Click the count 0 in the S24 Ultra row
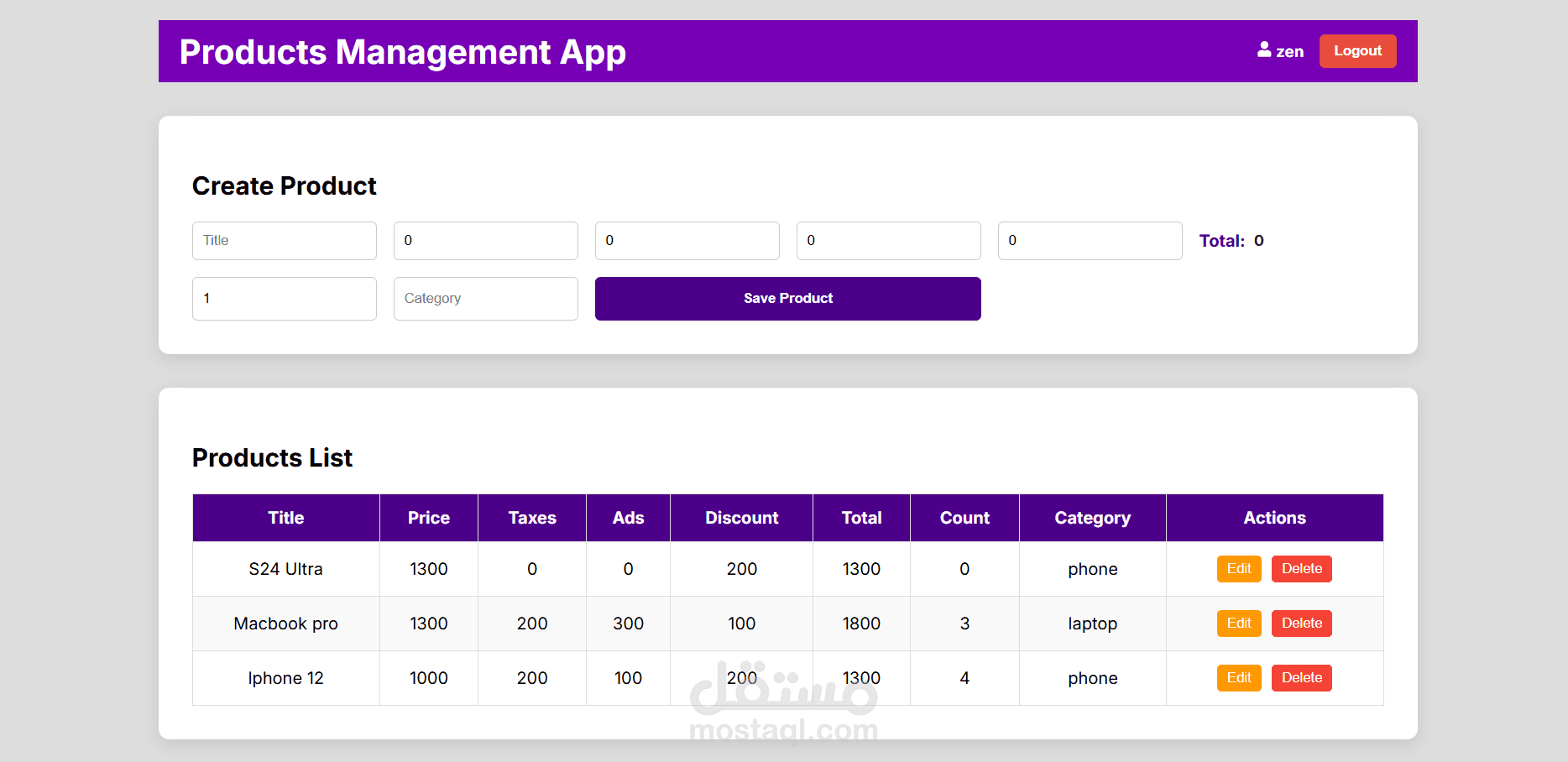1568x762 pixels. (x=964, y=569)
